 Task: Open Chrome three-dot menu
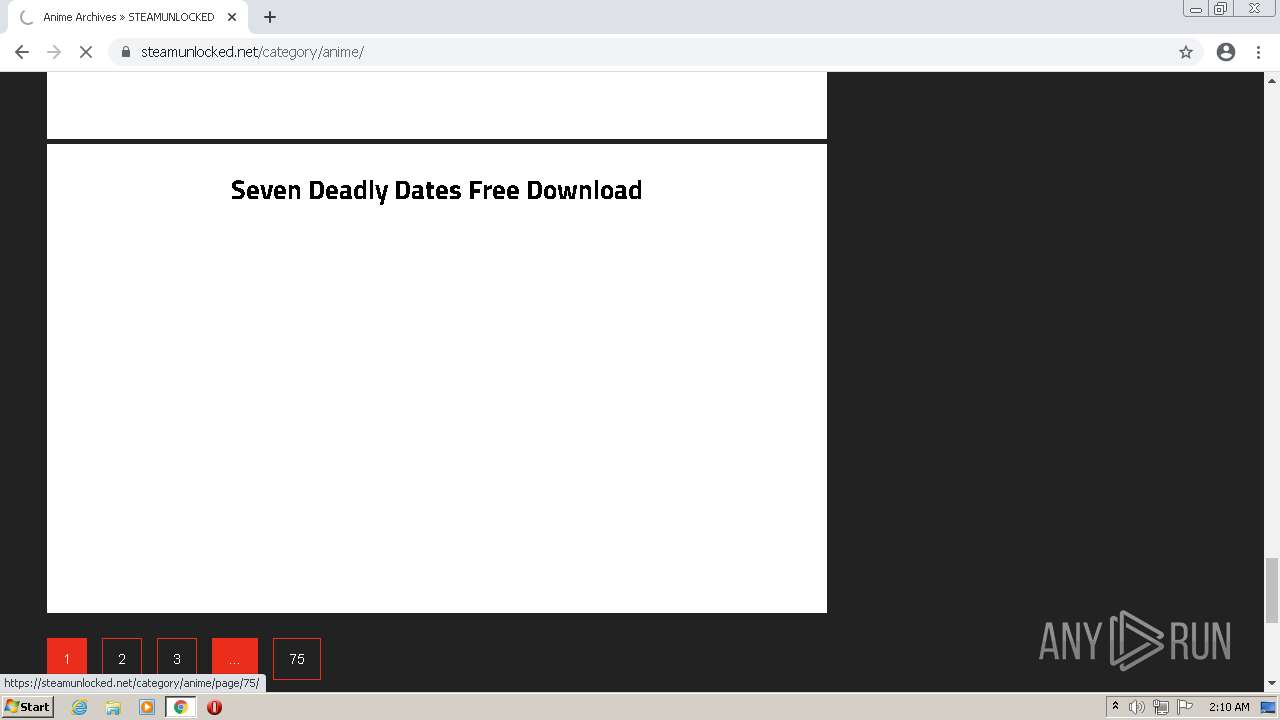[1259, 52]
